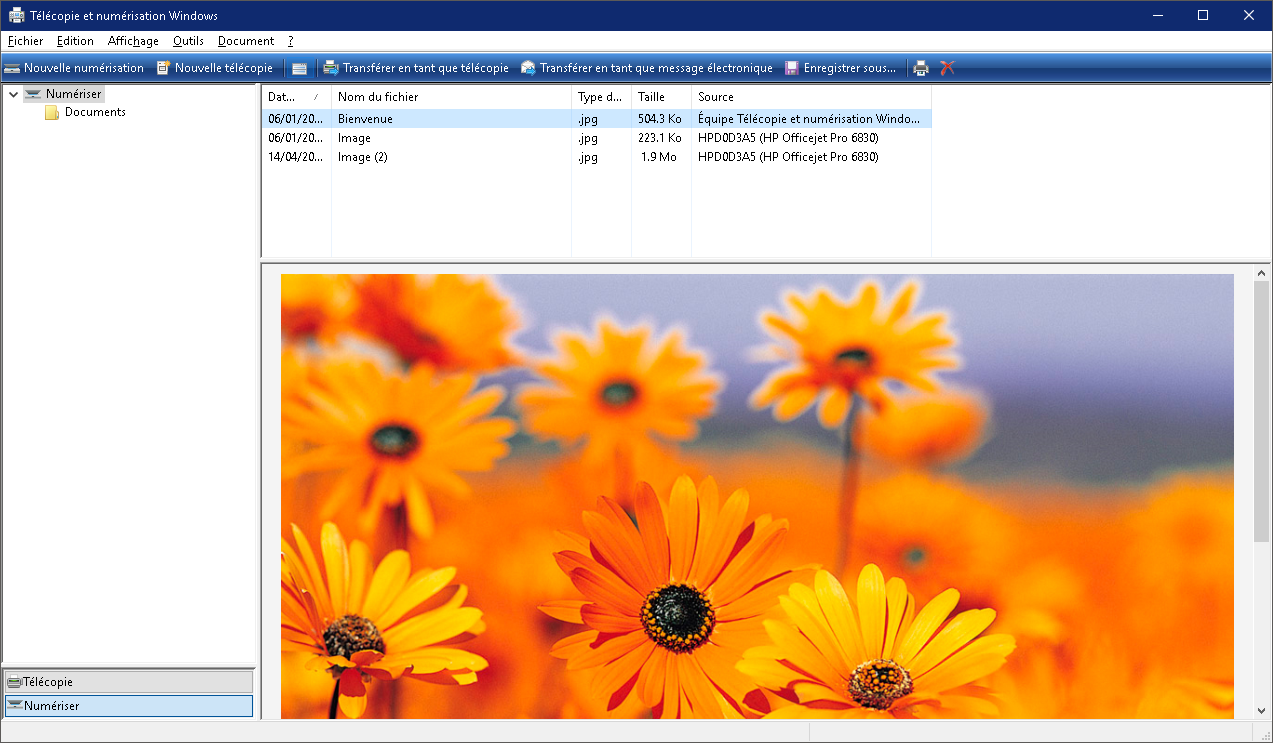Click the preview scrollbar up arrow
The width and height of the screenshot is (1273, 743).
coord(1261,273)
